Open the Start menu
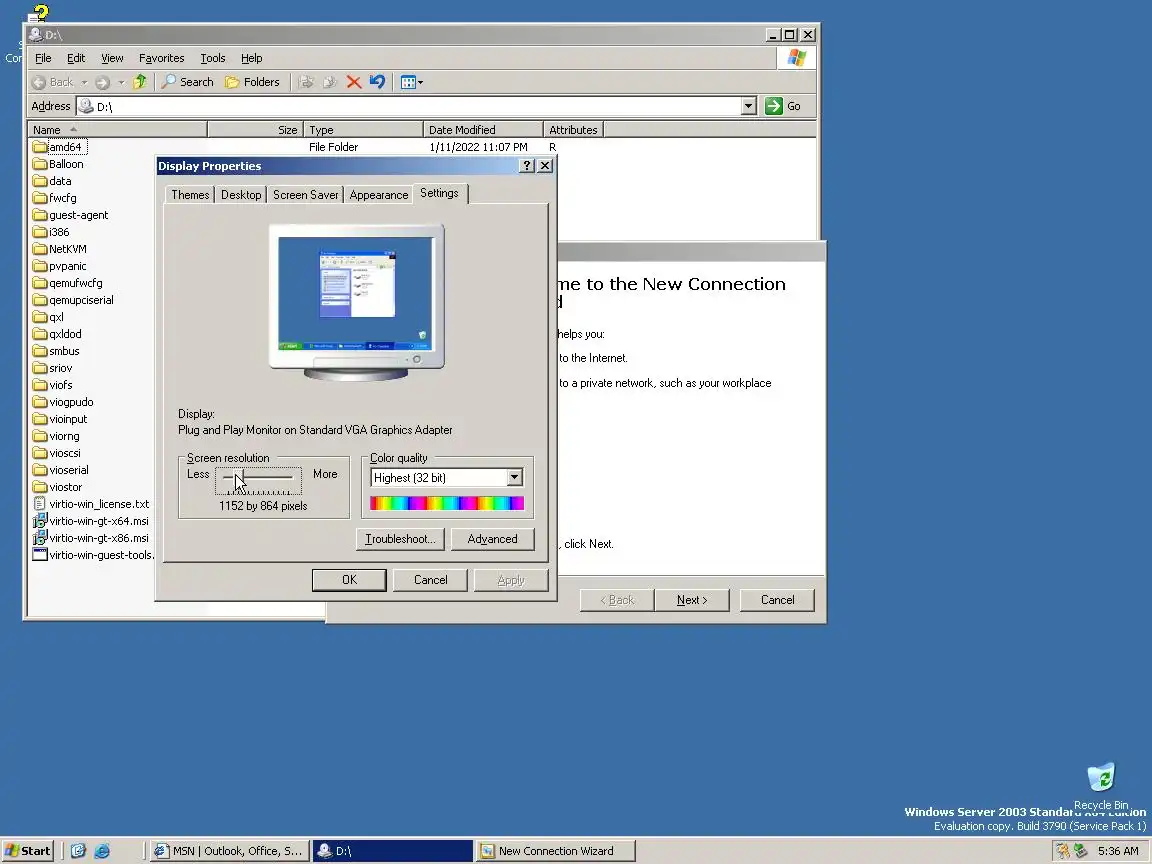1152x864 pixels. pos(28,851)
